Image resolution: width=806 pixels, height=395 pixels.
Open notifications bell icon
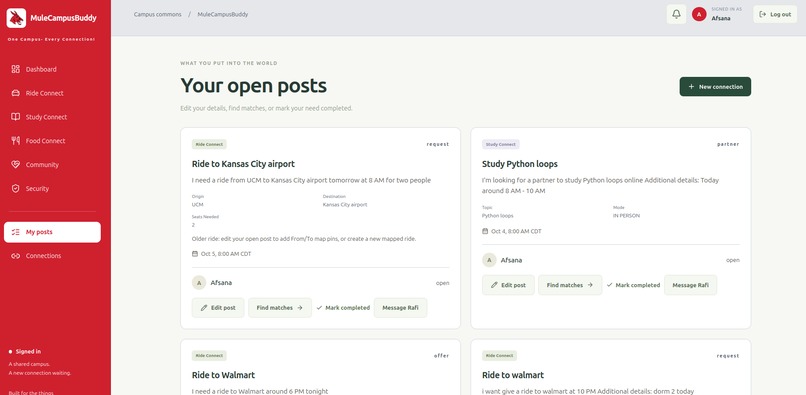pos(676,14)
